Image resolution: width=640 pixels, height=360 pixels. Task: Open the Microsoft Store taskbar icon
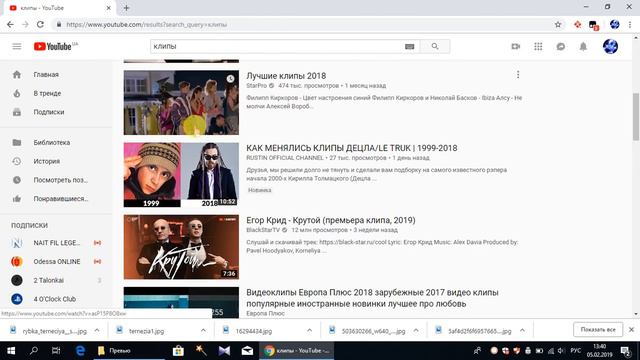coord(178,351)
